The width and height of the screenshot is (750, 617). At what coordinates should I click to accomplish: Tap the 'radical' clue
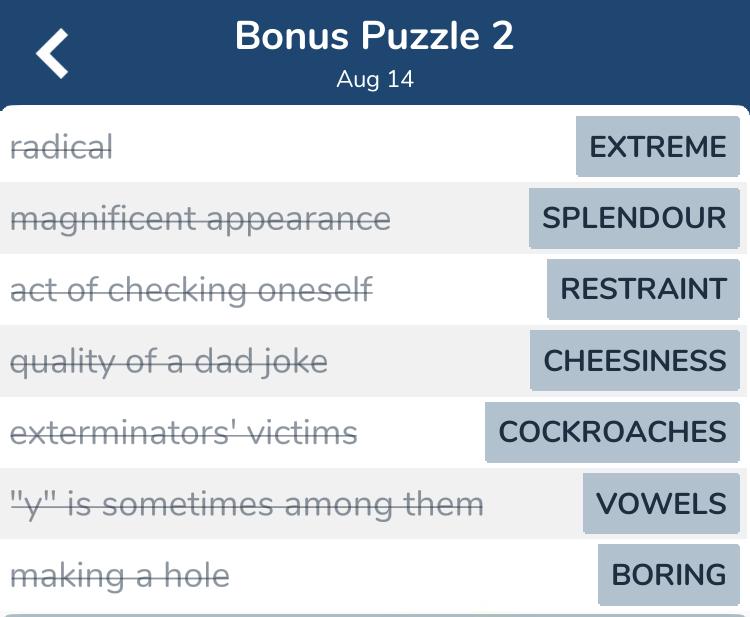click(x=62, y=148)
